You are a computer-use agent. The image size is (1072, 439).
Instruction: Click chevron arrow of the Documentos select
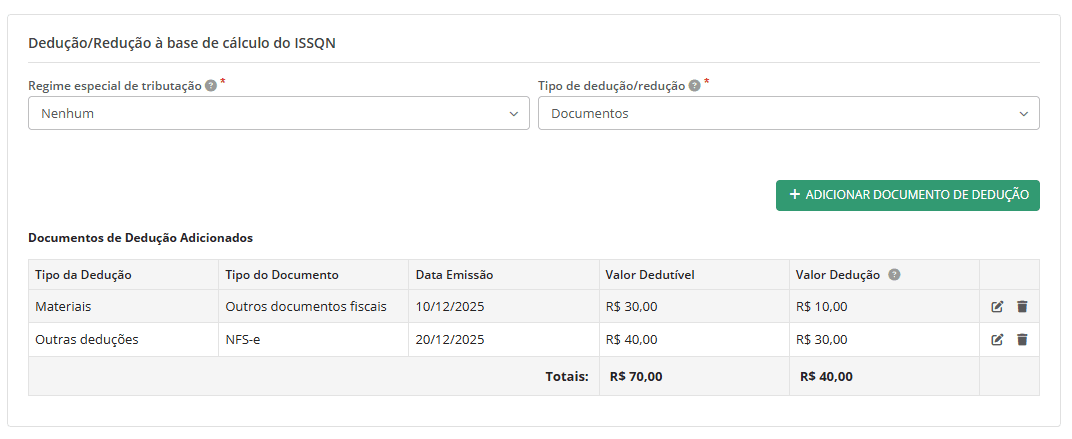click(1024, 114)
